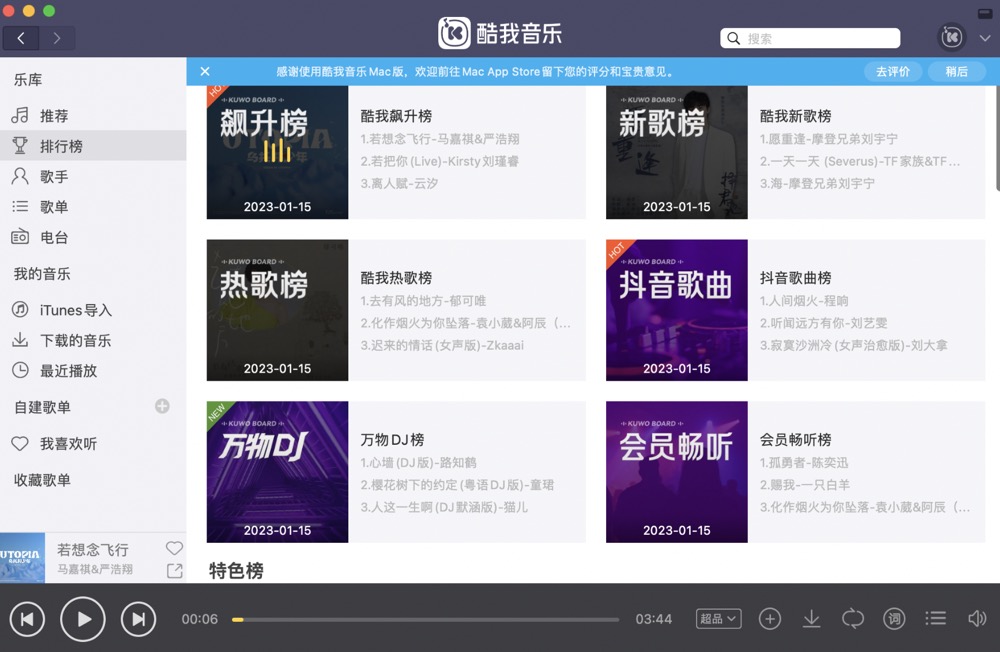This screenshot has width=1000, height=652.
Task: Seek in the playback progress bar
Action: click(x=425, y=619)
